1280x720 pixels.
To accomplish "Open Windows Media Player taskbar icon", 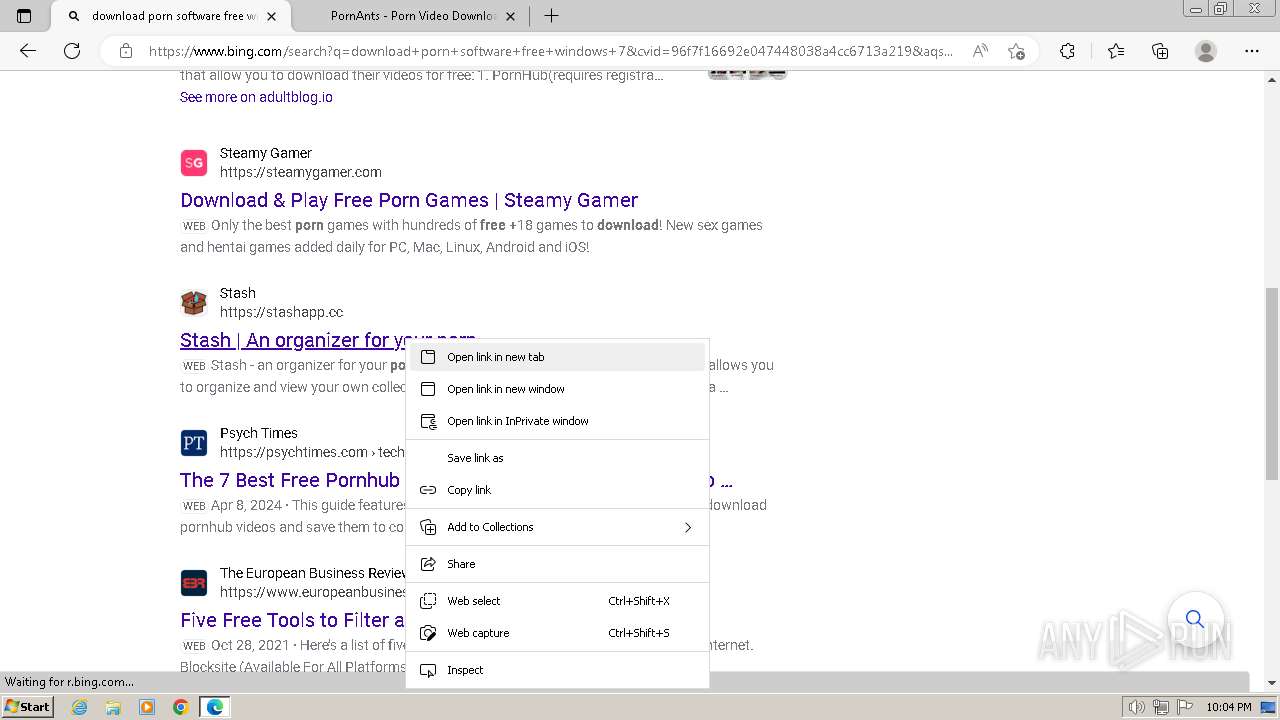I will (x=147, y=707).
